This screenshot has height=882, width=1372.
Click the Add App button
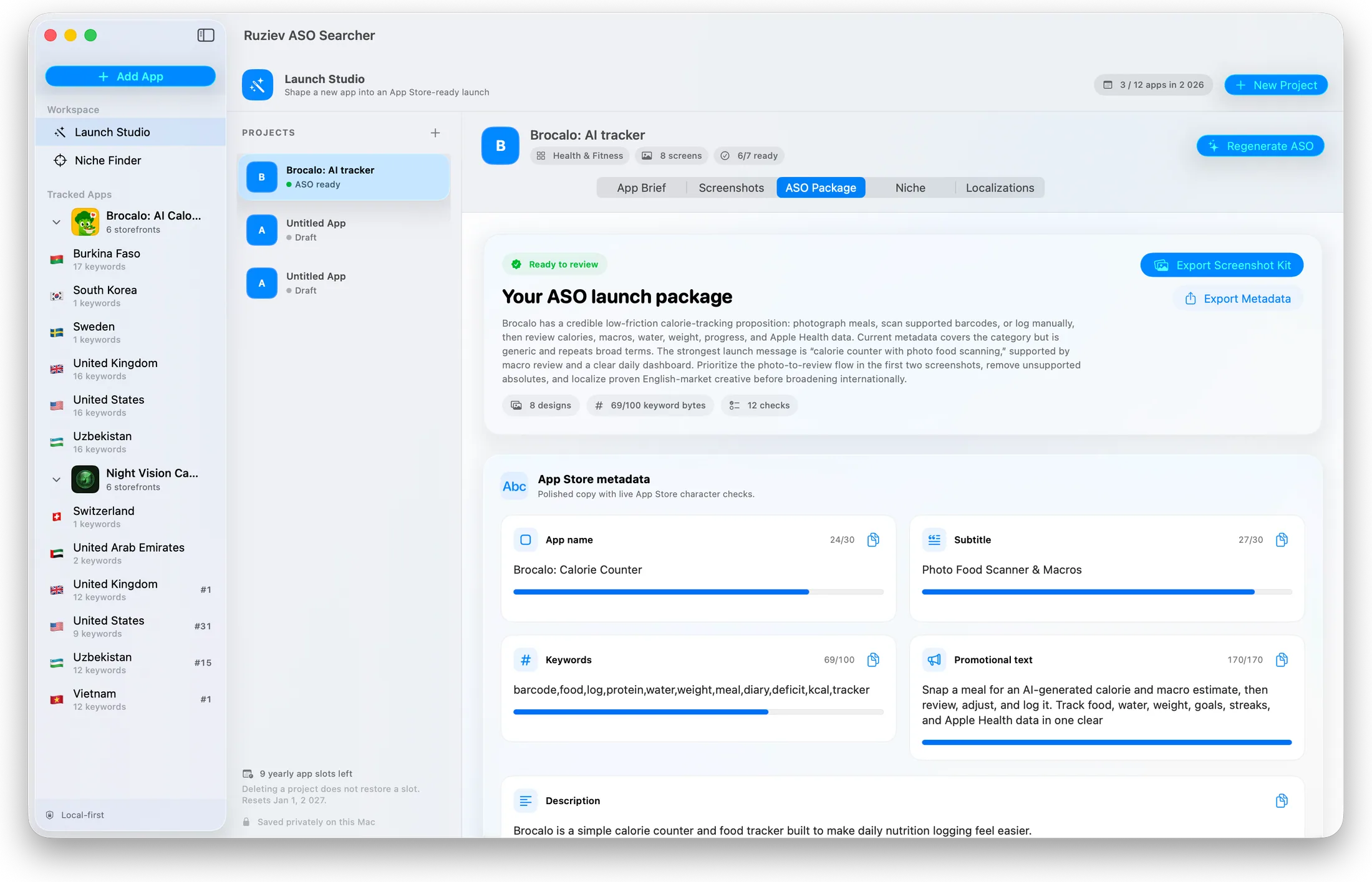[x=130, y=76]
